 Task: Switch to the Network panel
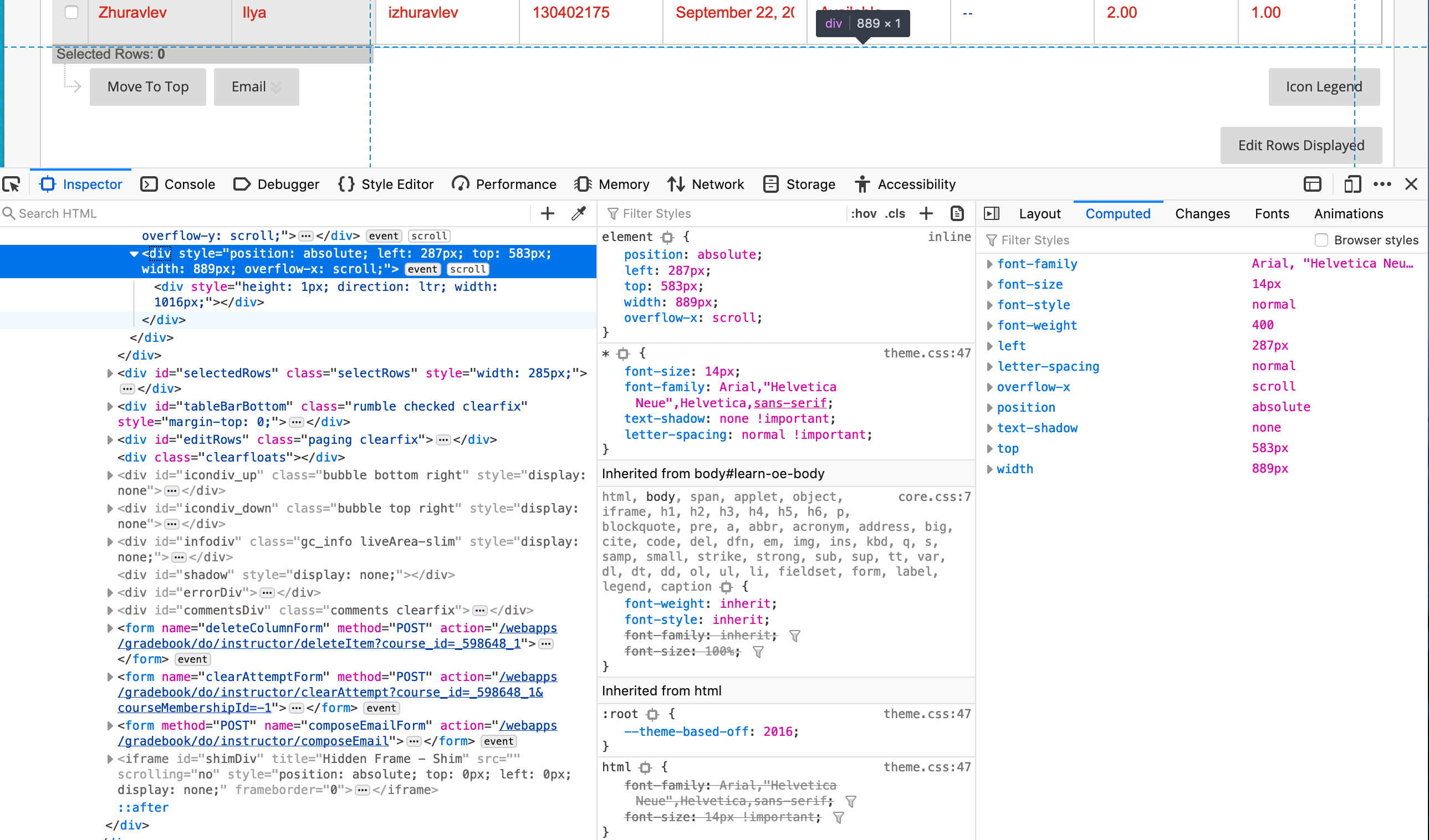706,184
